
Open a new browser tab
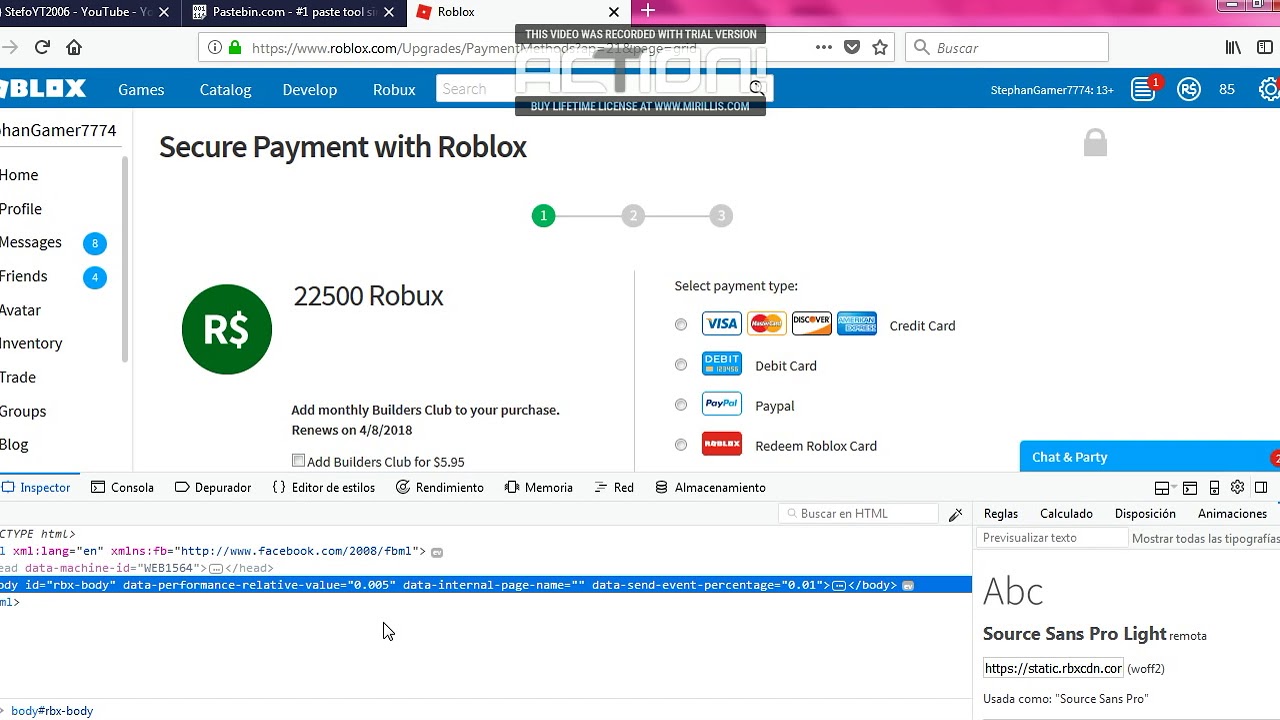[648, 11]
